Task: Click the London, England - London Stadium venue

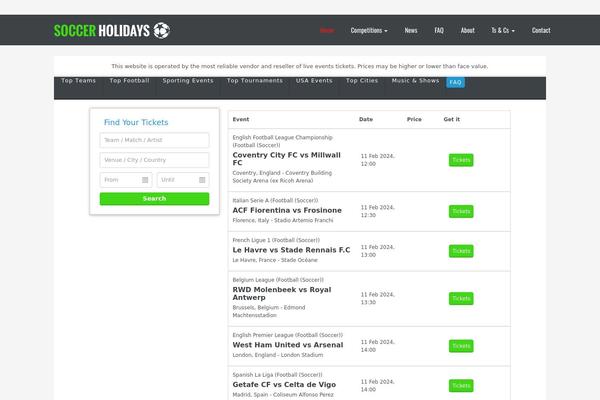Action: (278, 355)
